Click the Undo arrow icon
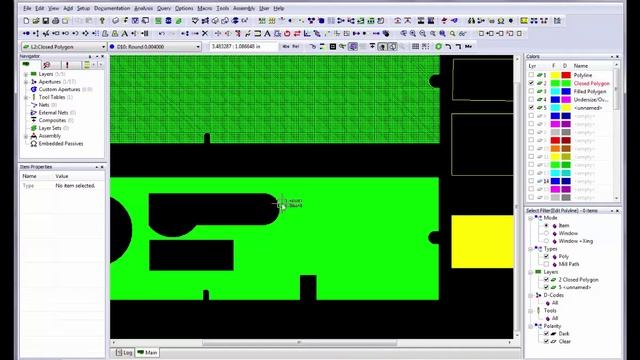The width and height of the screenshot is (640, 360). (x=162, y=33)
